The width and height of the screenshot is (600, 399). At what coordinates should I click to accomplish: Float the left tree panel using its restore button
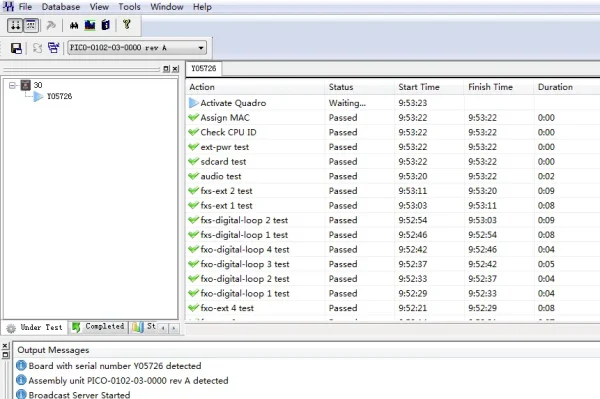pos(166,69)
